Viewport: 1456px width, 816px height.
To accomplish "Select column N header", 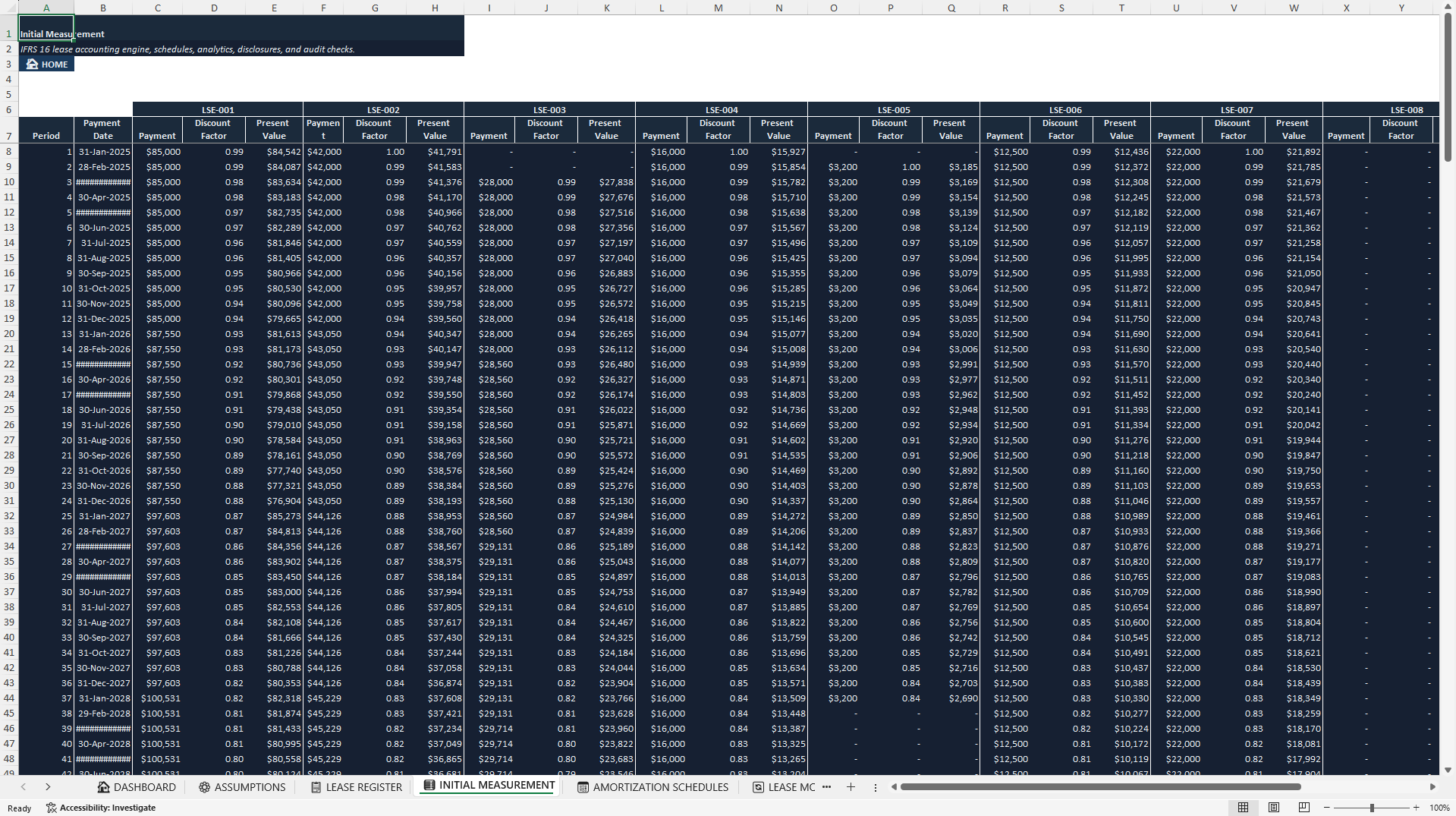I will tap(778, 8).
